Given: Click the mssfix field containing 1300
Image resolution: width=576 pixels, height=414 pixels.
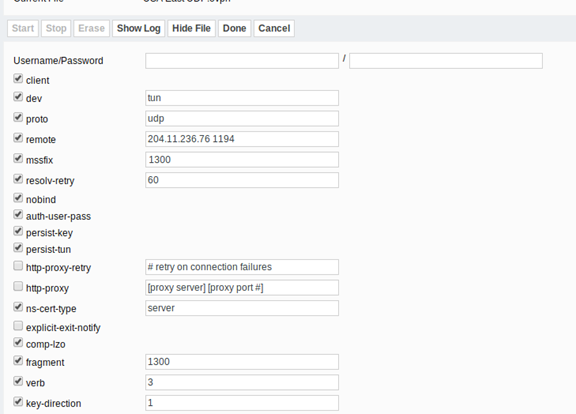Looking at the screenshot, I should pyautogui.click(x=242, y=160).
